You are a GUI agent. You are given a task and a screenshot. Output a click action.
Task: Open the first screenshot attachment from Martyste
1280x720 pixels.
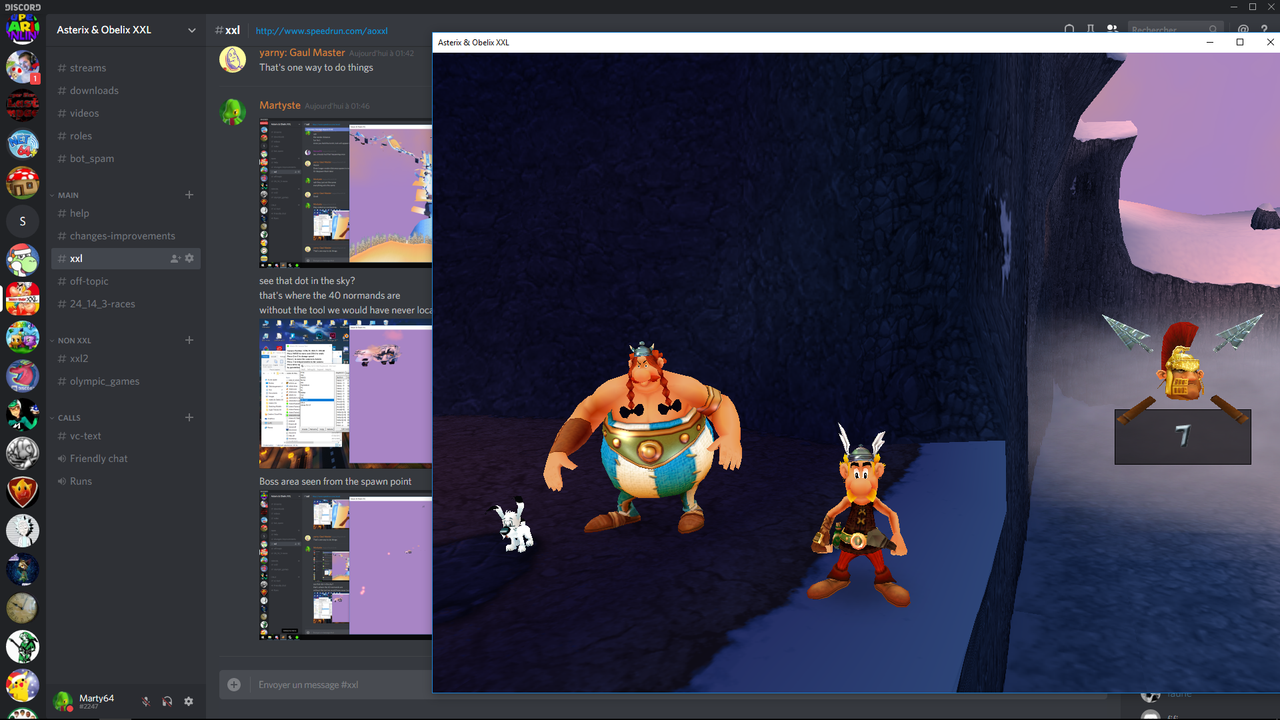click(x=346, y=194)
